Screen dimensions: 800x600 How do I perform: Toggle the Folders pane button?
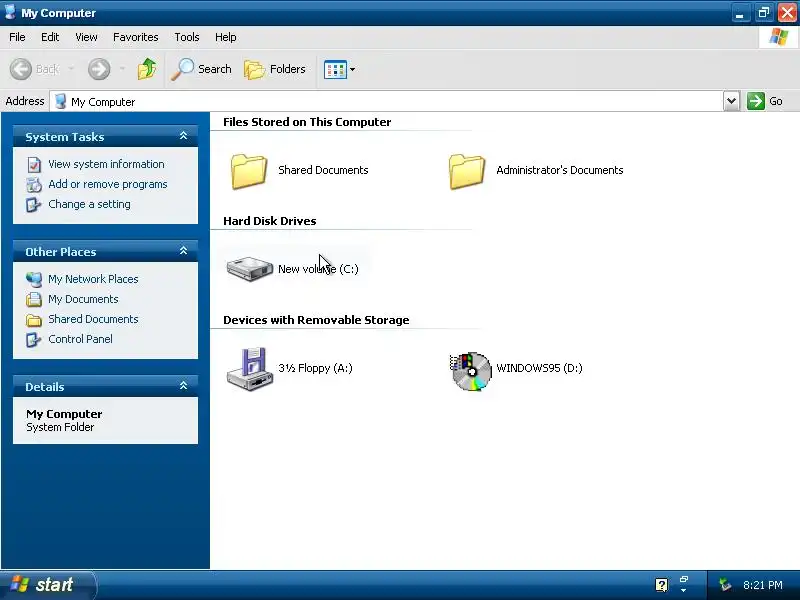(x=274, y=69)
